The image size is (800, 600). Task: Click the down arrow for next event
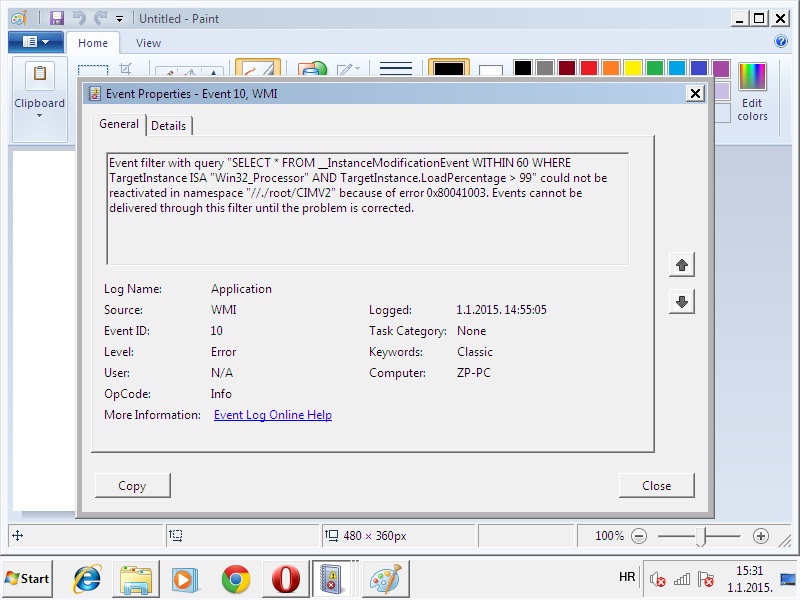681,302
